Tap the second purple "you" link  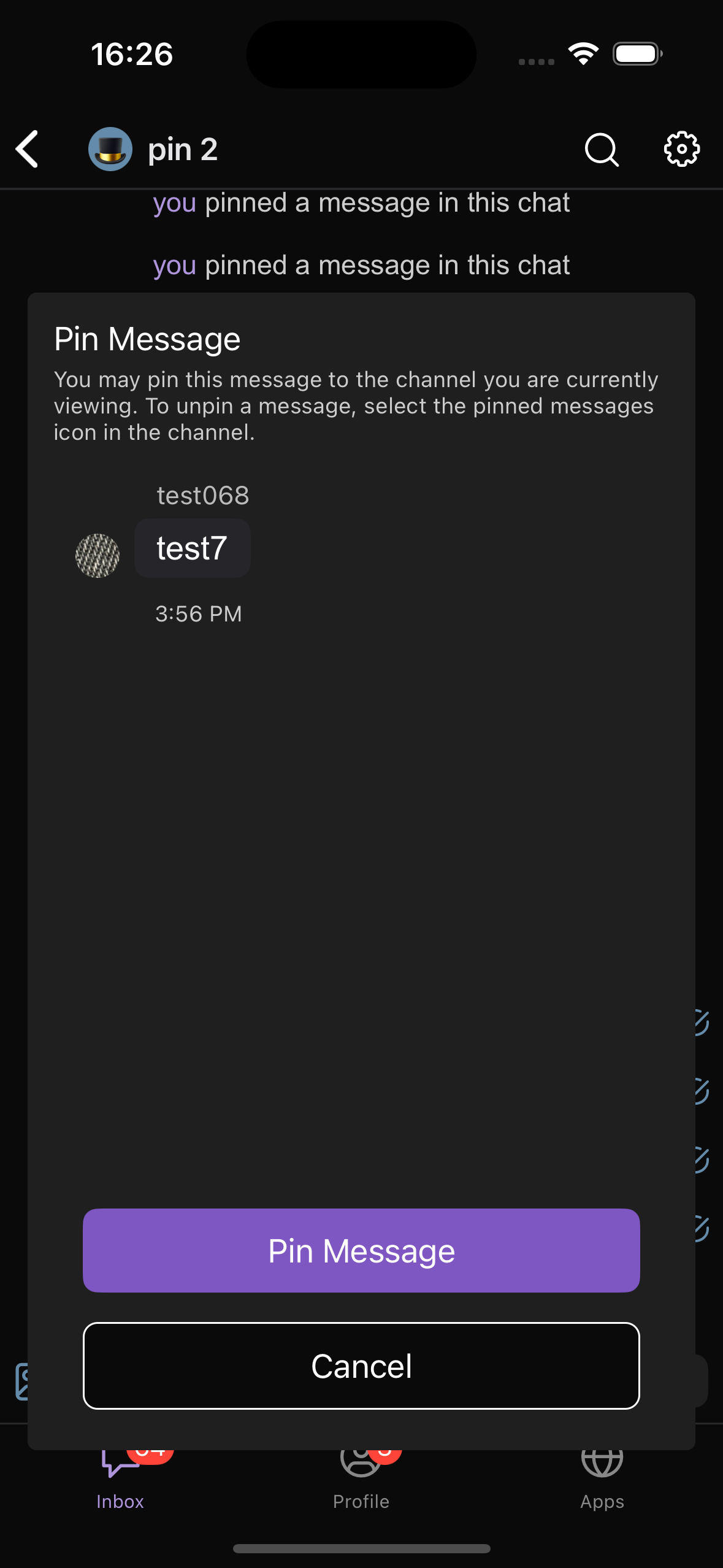coord(175,266)
